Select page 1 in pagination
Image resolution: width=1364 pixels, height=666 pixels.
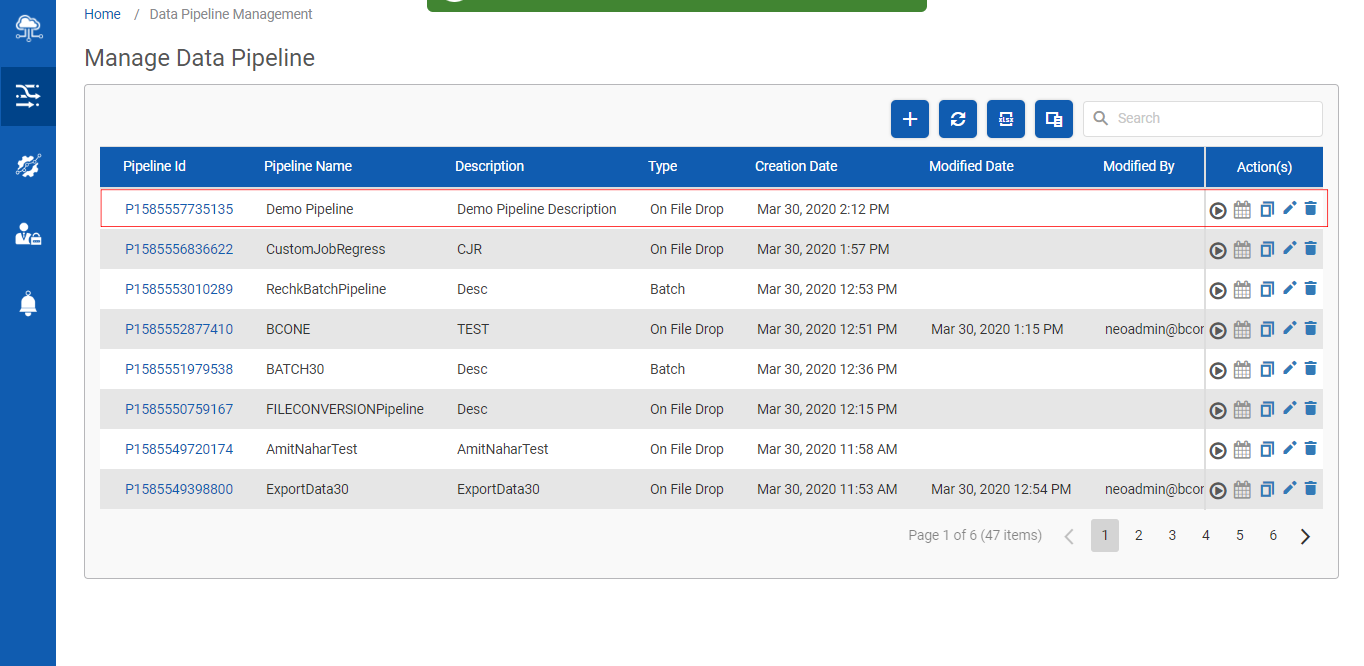[x=1105, y=535]
